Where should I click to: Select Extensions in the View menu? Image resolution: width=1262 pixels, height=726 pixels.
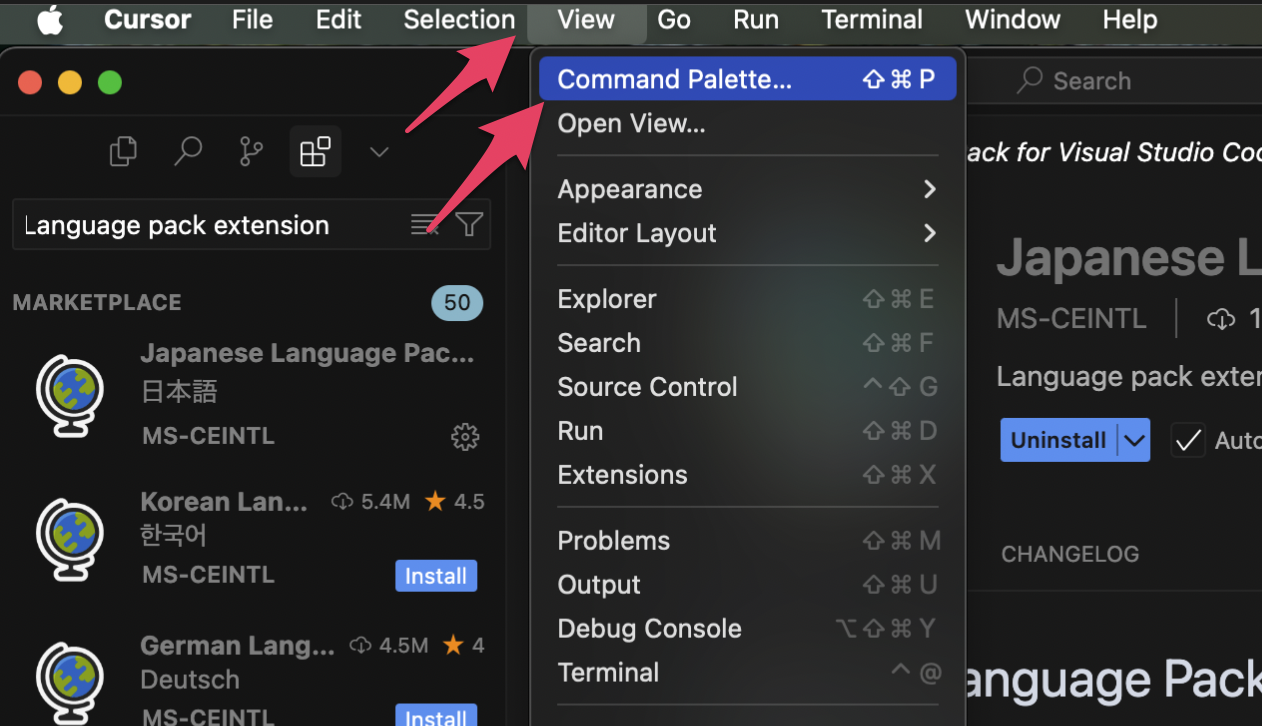pos(748,475)
